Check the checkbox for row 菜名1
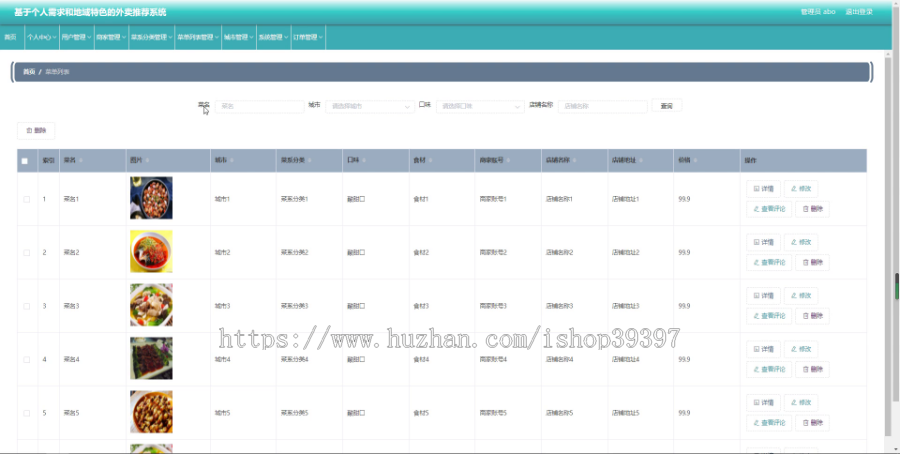The image size is (900, 454). pos(26,199)
